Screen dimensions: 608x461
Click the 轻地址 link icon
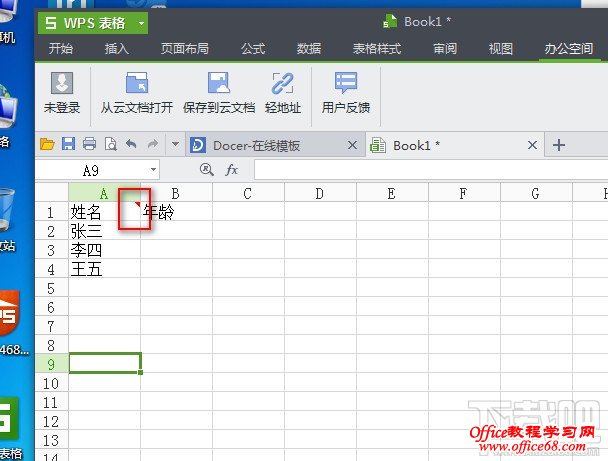pos(283,92)
